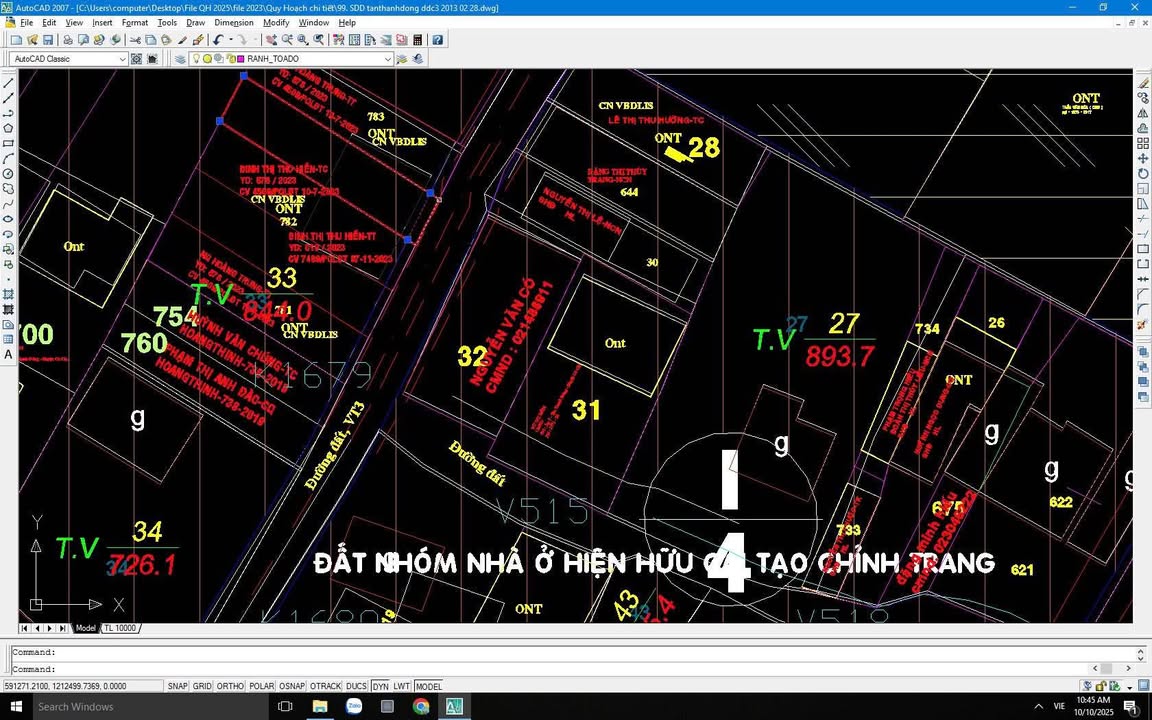Activate the Zoom Realtime magnifier tool
The height and width of the screenshot is (720, 1152).
tap(287, 39)
